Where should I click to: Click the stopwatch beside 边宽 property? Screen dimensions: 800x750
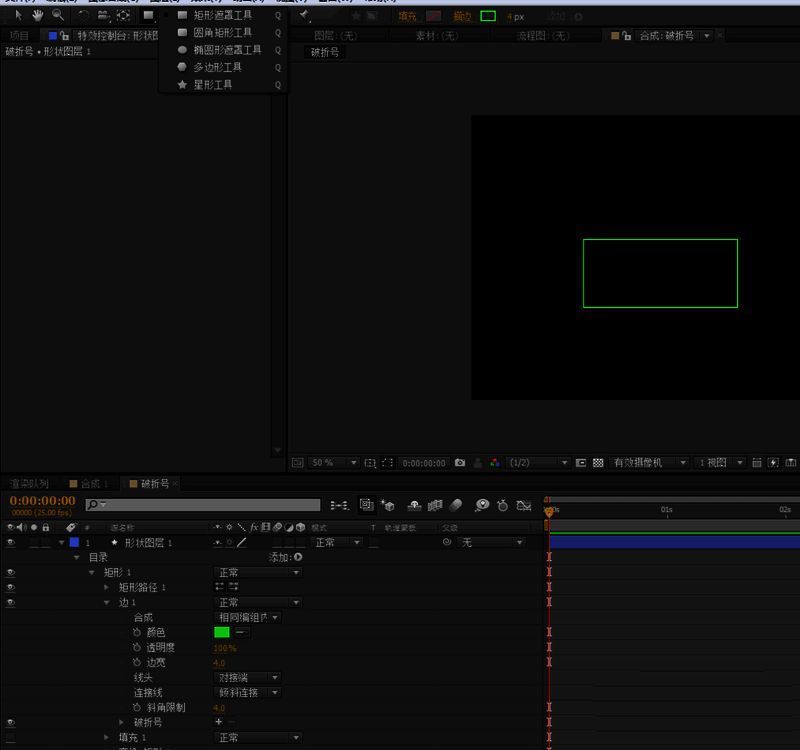point(137,662)
